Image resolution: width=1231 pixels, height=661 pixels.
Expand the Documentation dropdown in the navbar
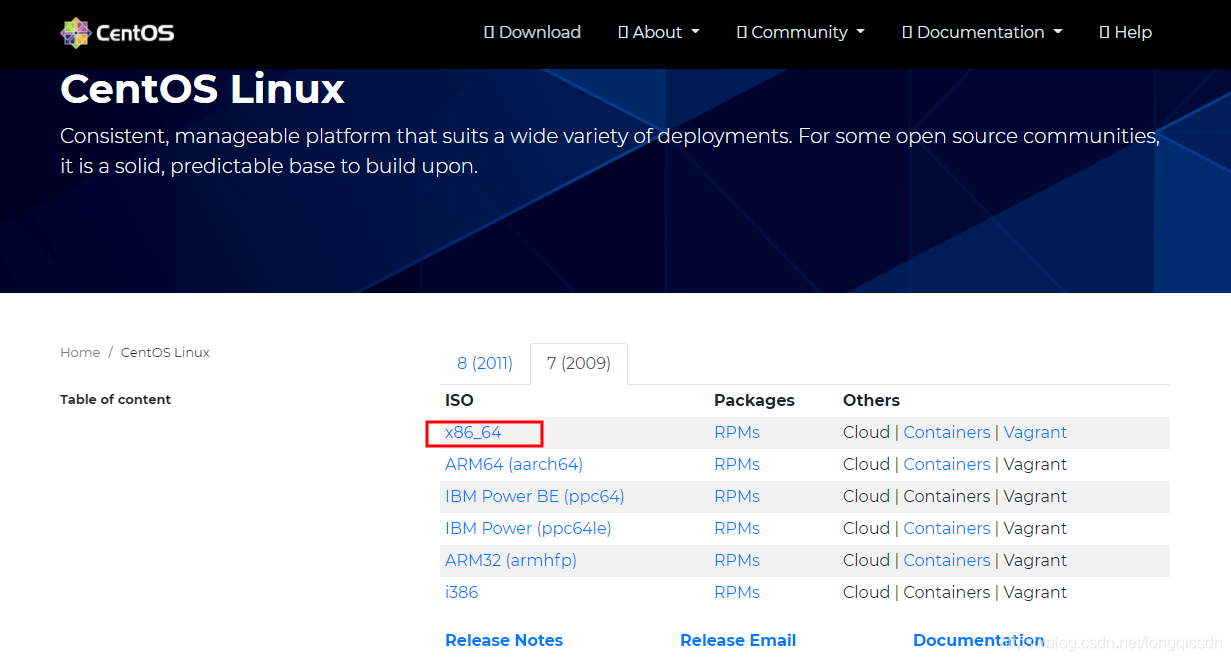982,32
